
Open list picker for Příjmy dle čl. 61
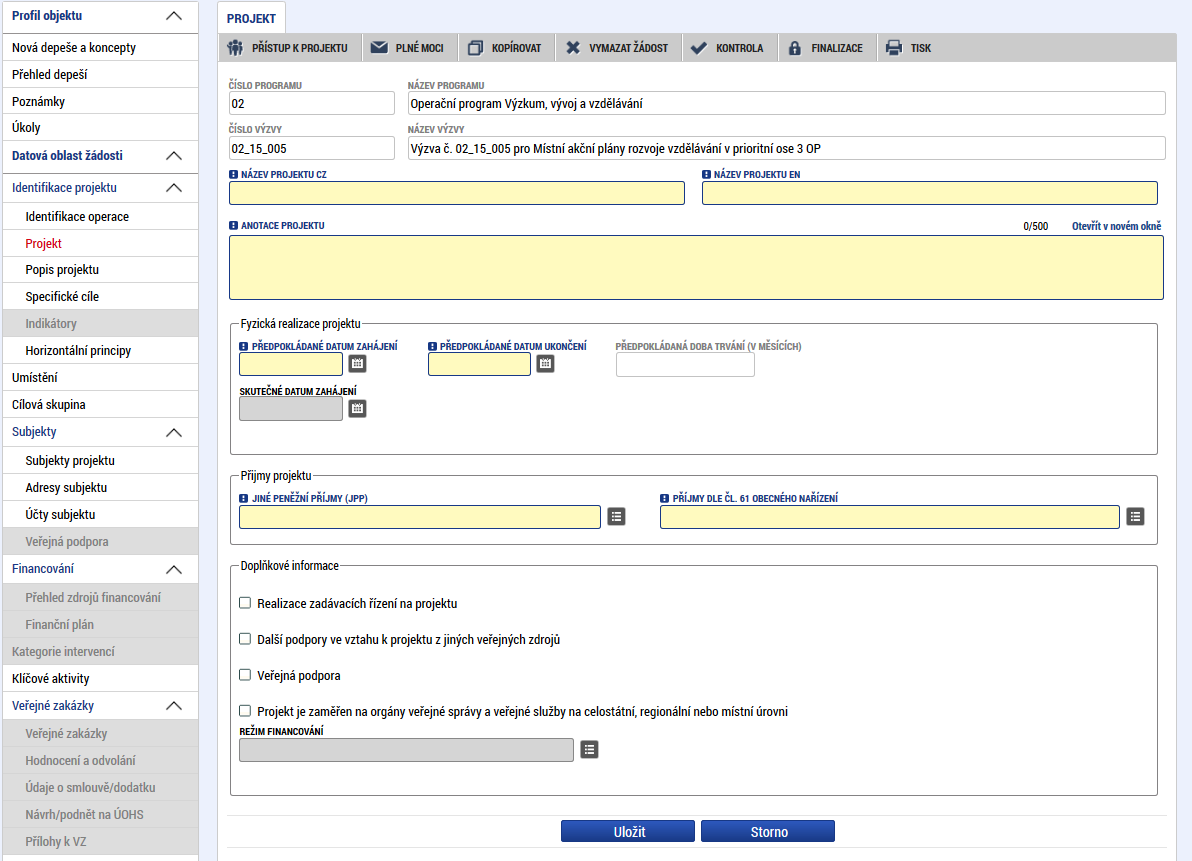pos(1135,517)
